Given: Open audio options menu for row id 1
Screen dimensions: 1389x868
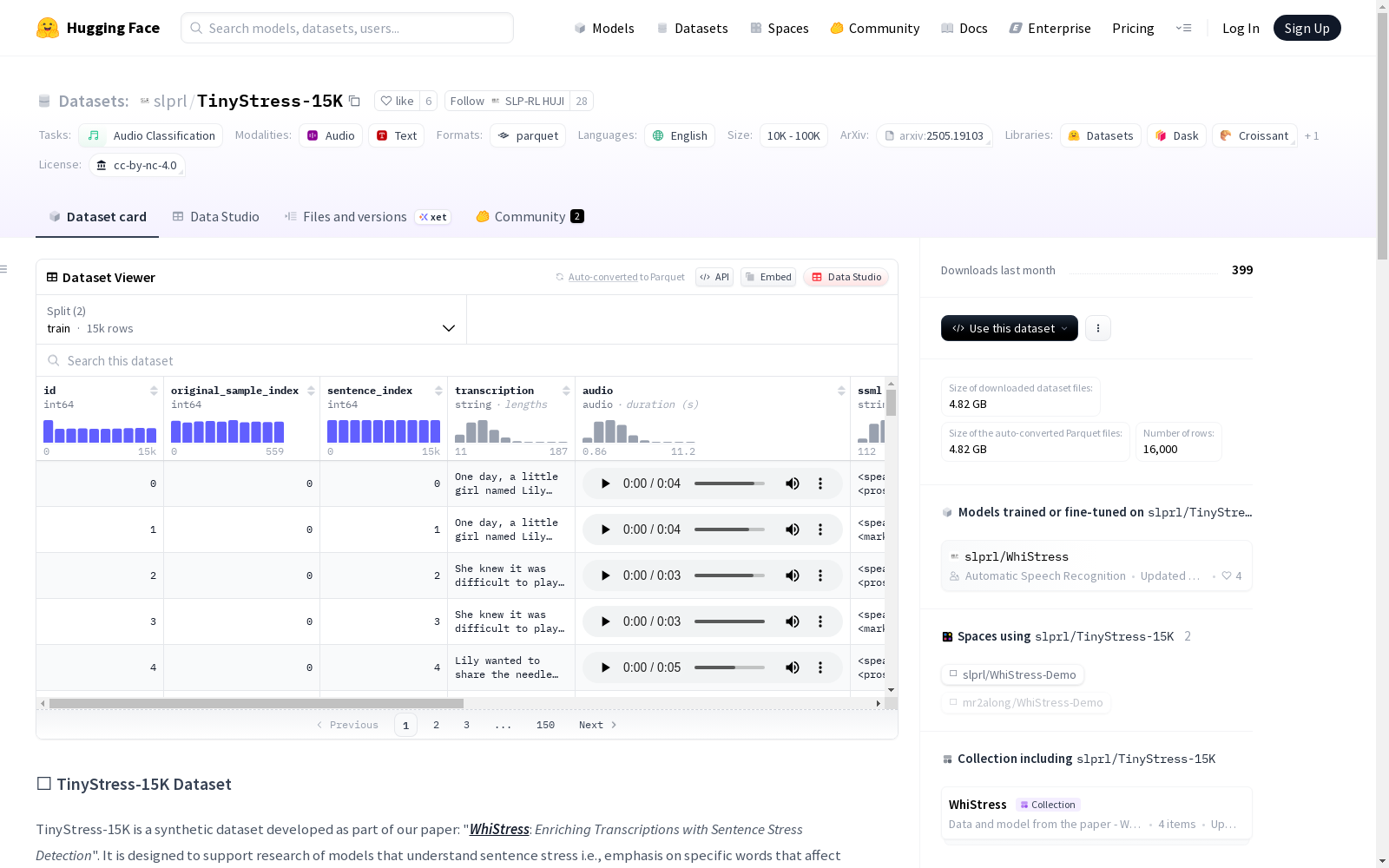Looking at the screenshot, I should point(820,529).
